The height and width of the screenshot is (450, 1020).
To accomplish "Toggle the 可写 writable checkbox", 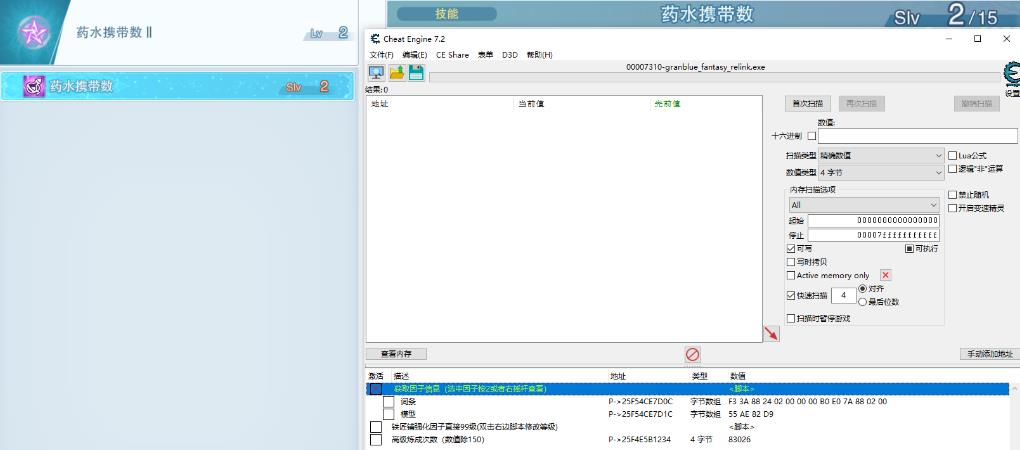I will click(x=791, y=248).
